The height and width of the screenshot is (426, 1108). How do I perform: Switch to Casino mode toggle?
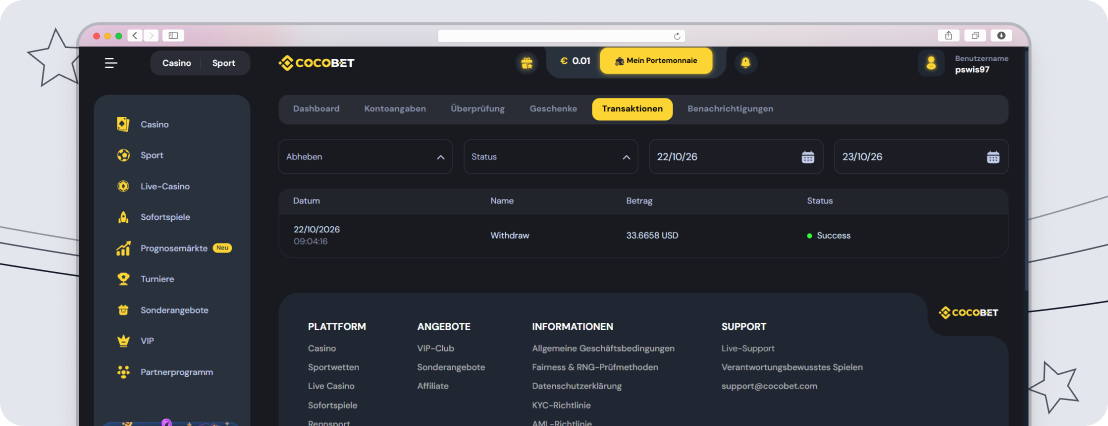tap(177, 63)
